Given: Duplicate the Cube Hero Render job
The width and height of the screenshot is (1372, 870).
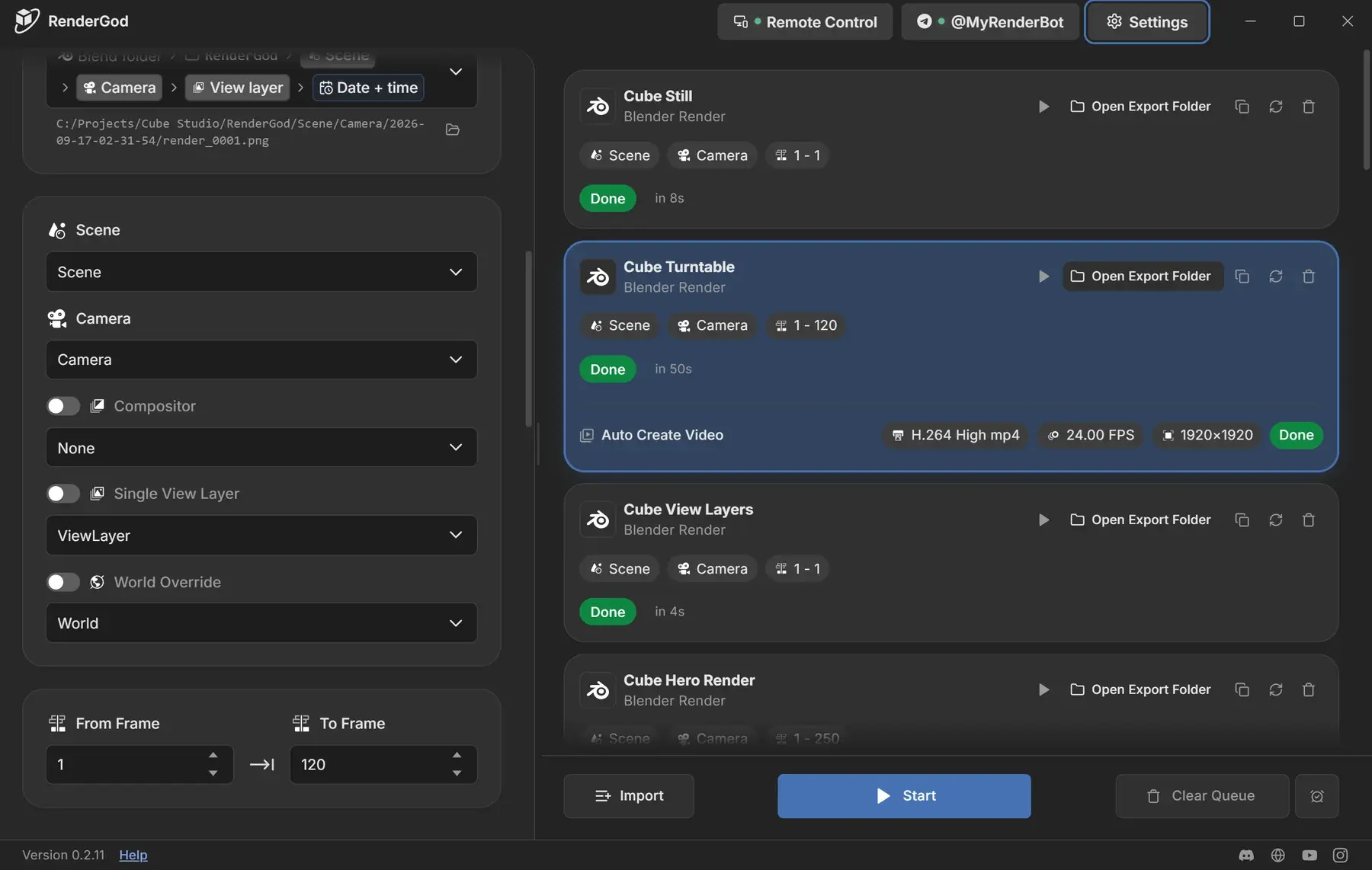Looking at the screenshot, I should point(1242,690).
